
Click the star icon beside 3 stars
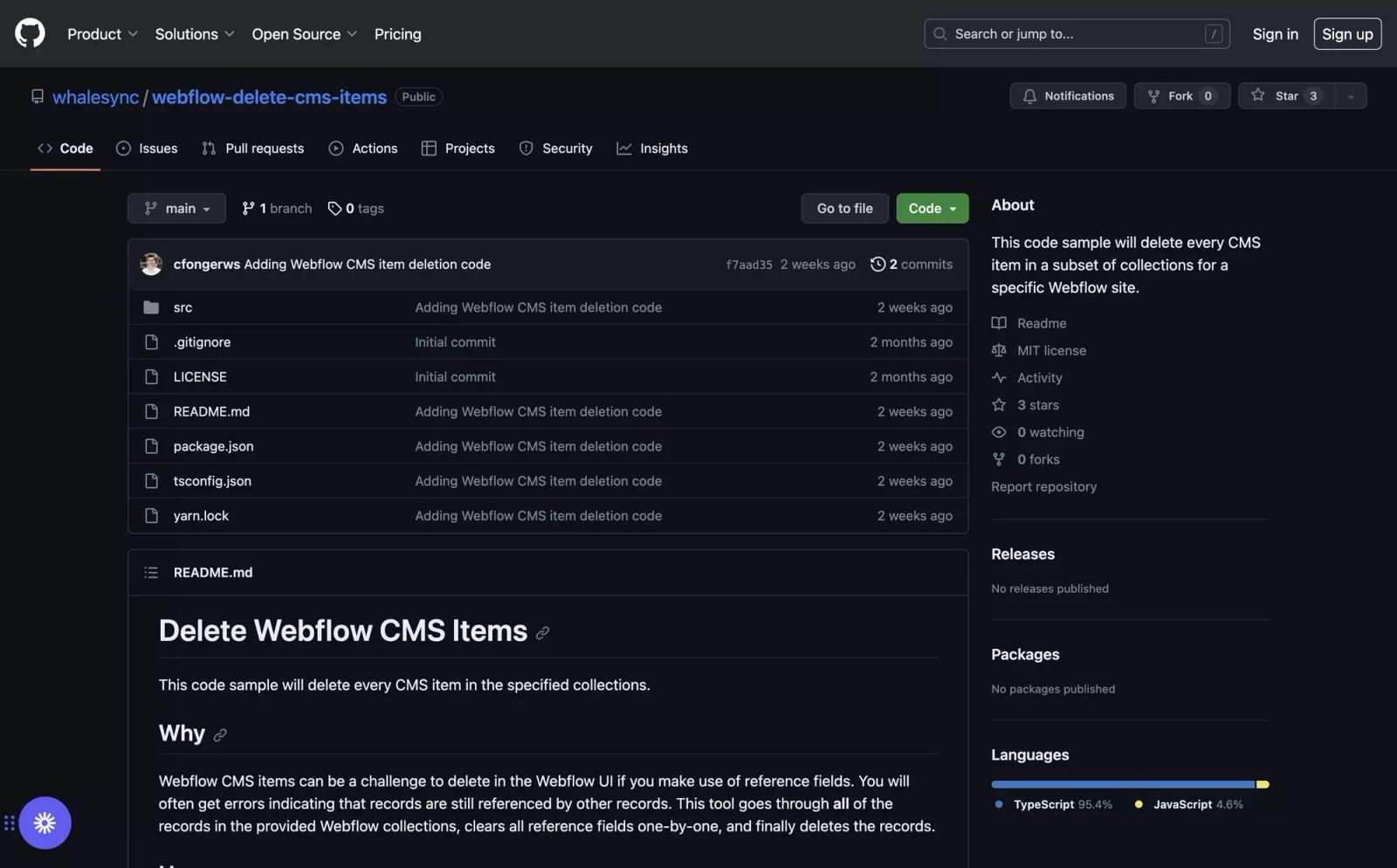pos(999,404)
